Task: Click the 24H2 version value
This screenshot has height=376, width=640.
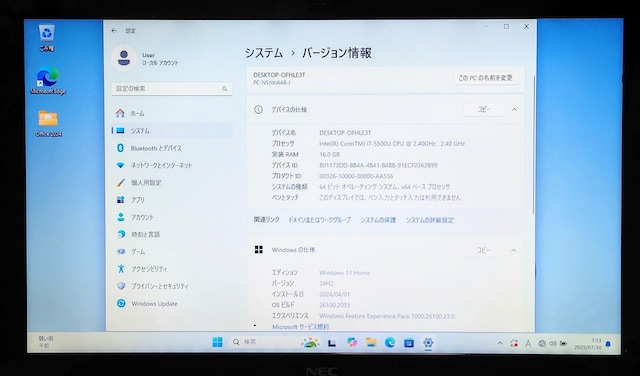Action: pyautogui.click(x=326, y=283)
